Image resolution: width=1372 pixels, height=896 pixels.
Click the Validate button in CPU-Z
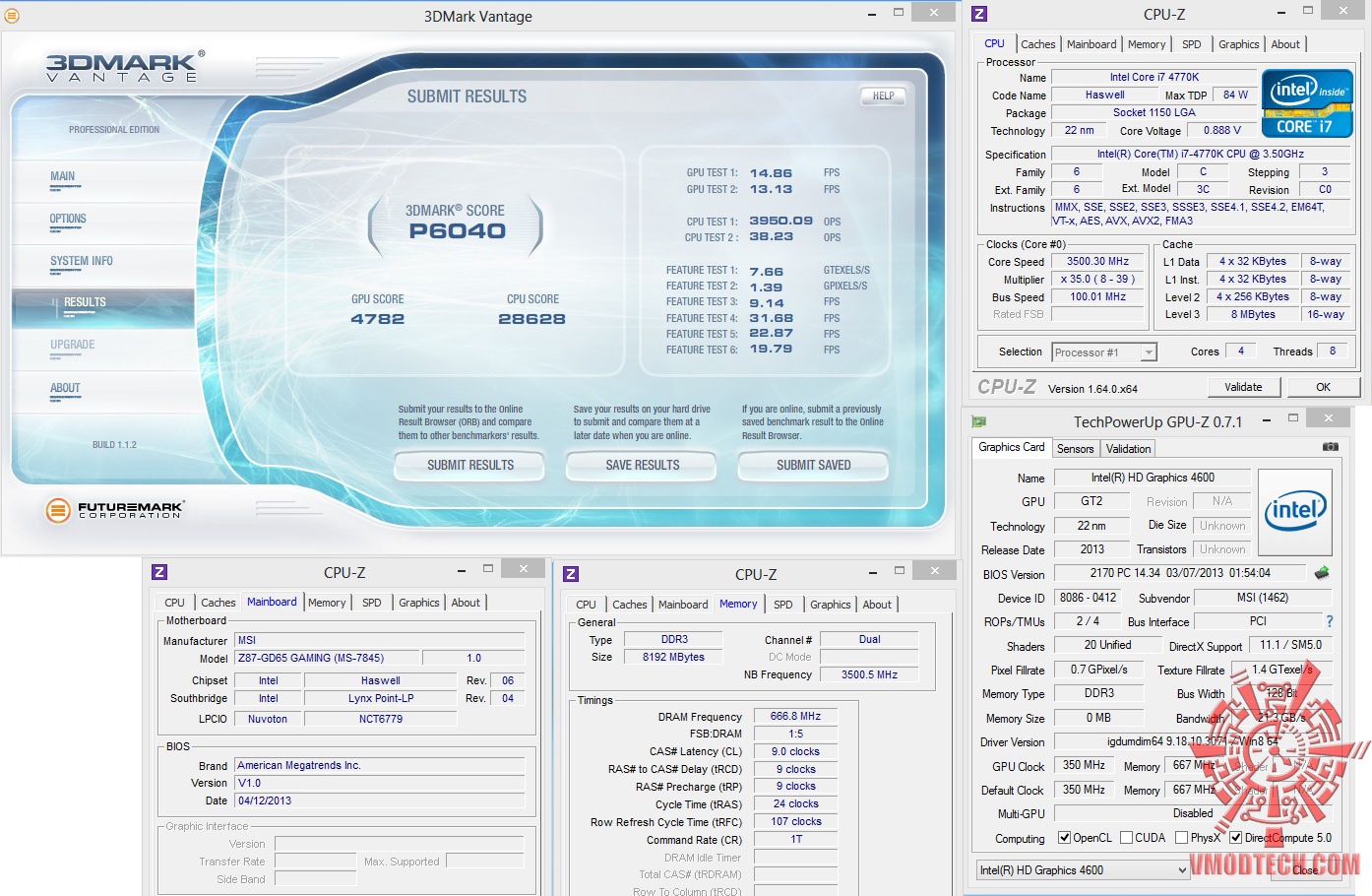(1243, 386)
